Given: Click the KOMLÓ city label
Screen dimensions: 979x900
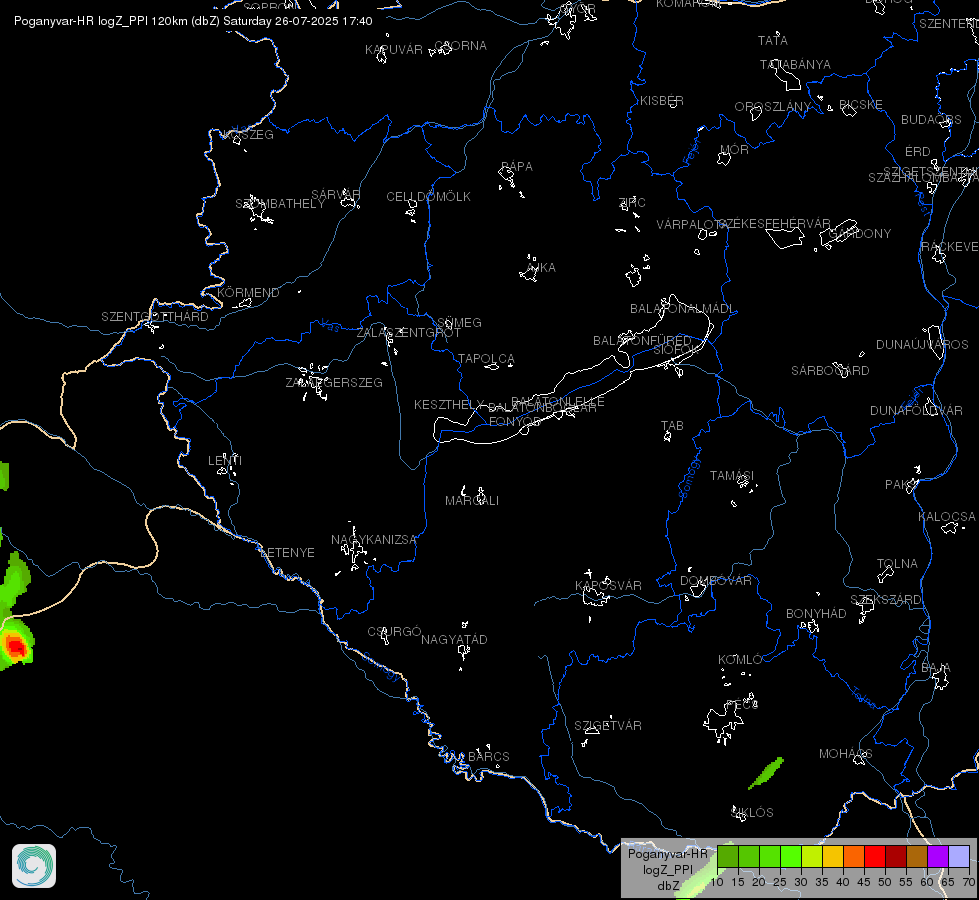Looking at the screenshot, I should tap(740, 660).
